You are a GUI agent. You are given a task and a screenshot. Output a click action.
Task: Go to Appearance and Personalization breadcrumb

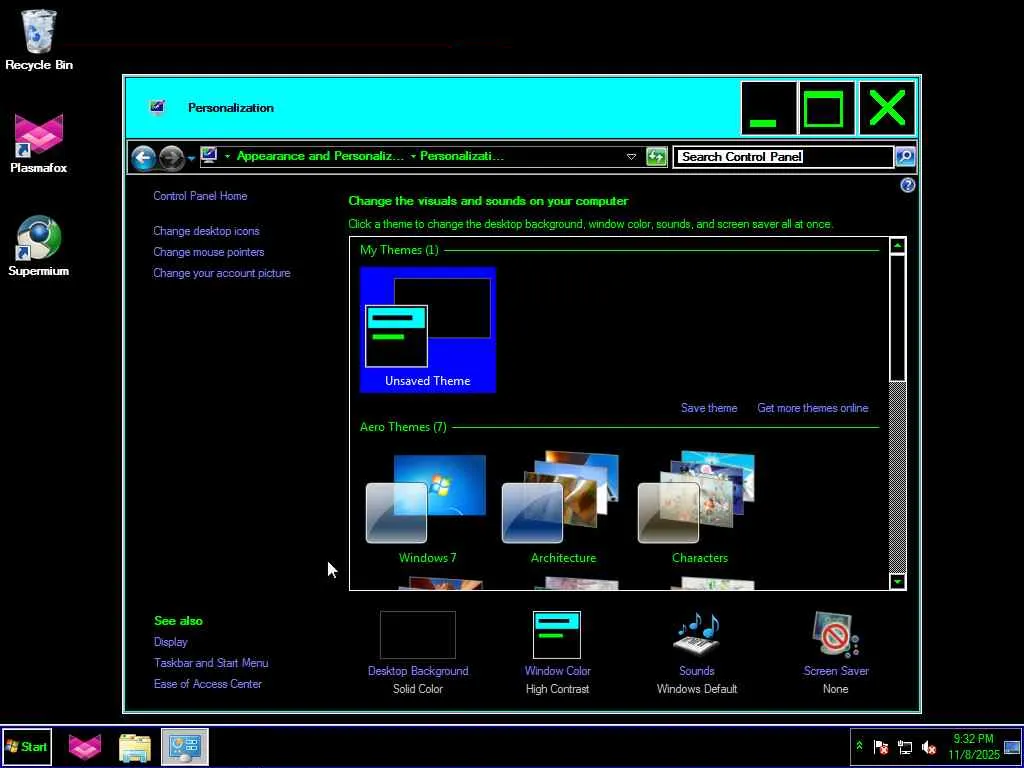(x=320, y=156)
